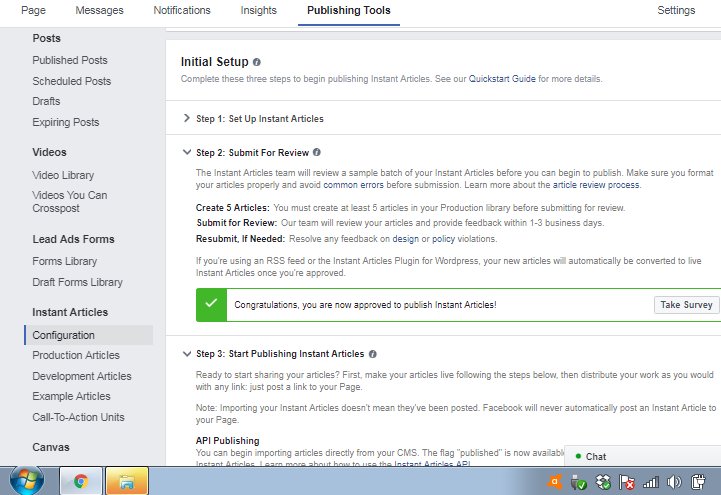Open Draft Forms Library
The height and width of the screenshot is (495, 721).
pyautogui.click(x=77, y=282)
